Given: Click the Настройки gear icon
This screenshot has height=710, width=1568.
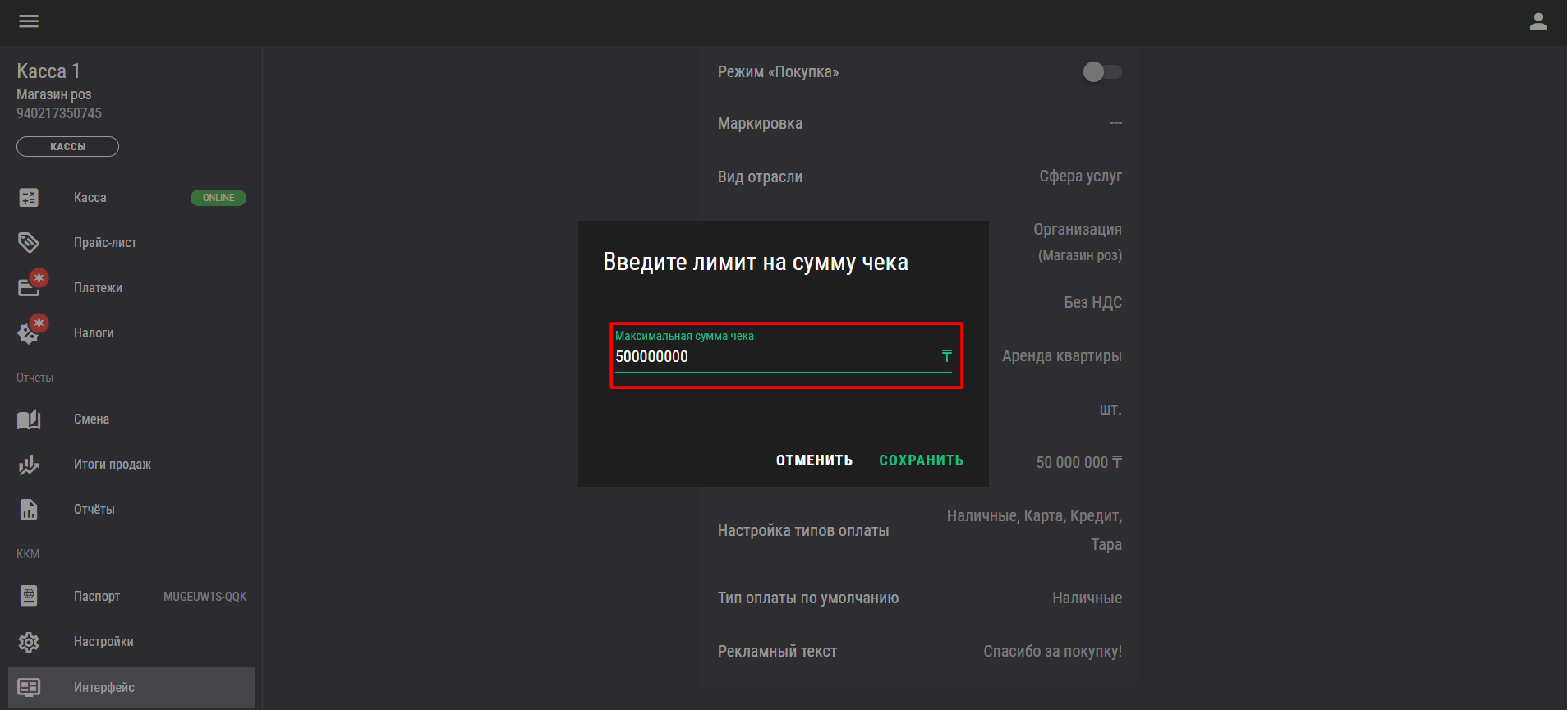Looking at the screenshot, I should pyautogui.click(x=29, y=642).
